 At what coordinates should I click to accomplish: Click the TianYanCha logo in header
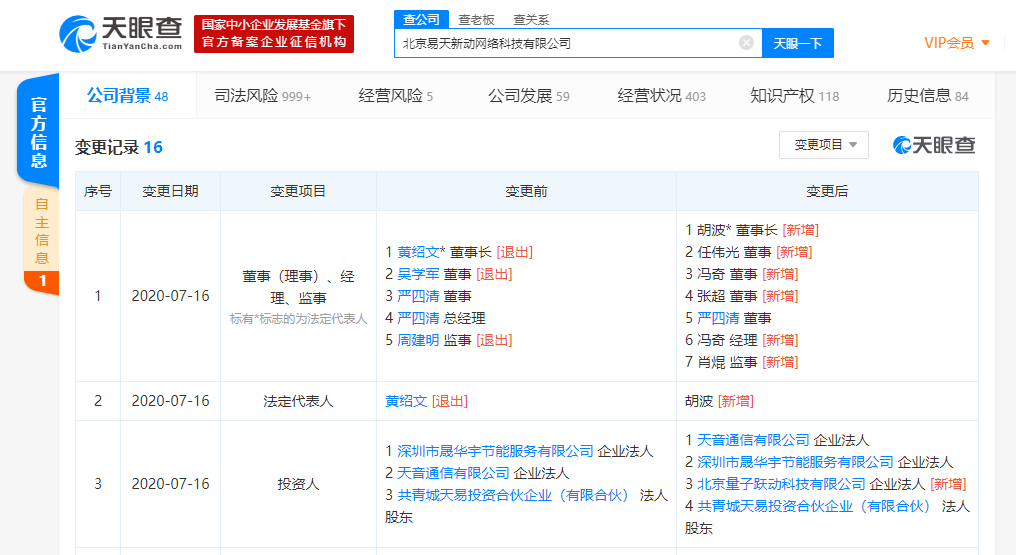pyautogui.click(x=121, y=34)
